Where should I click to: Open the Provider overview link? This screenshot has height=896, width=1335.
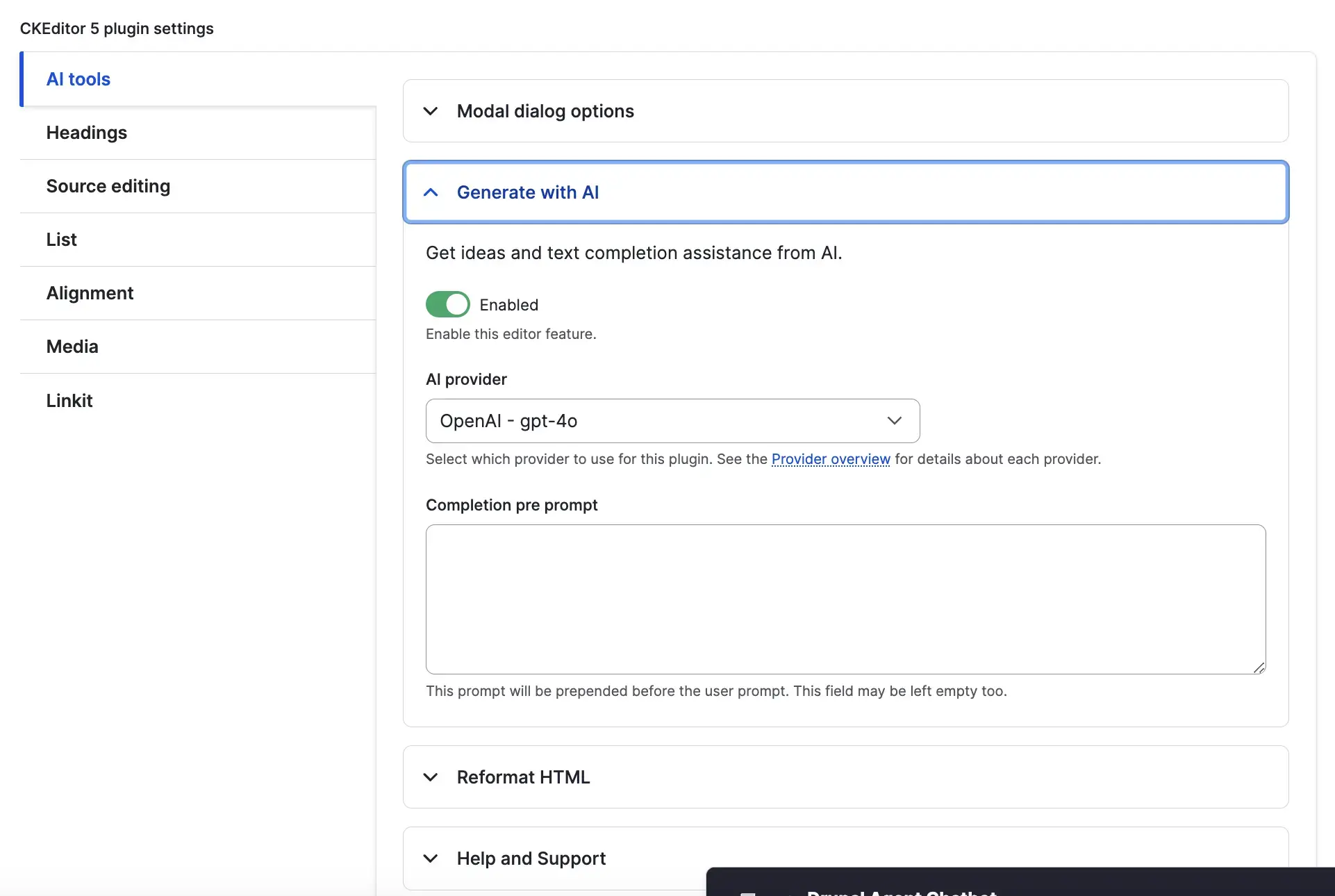830,459
